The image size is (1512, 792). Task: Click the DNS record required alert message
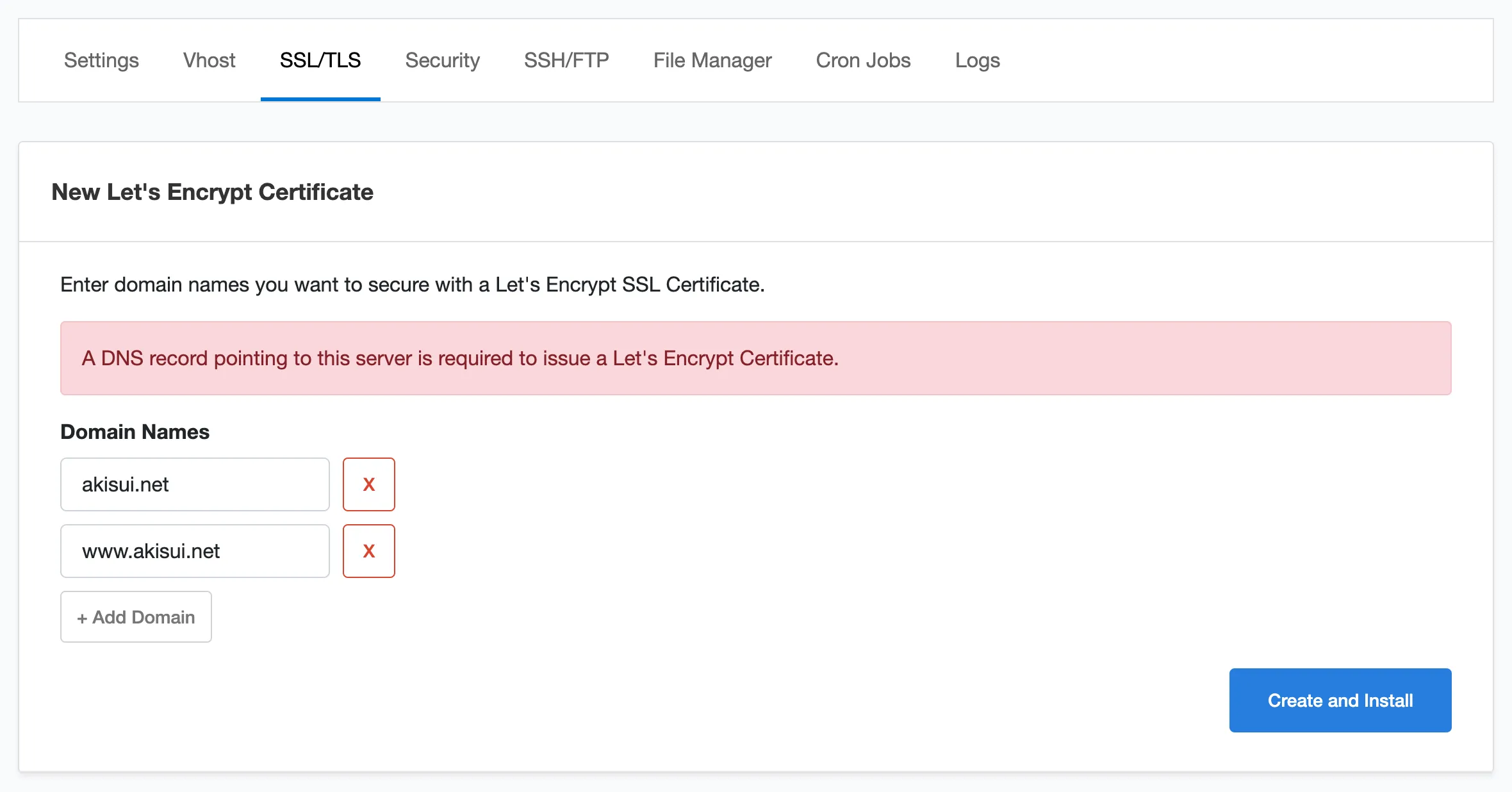click(756, 358)
